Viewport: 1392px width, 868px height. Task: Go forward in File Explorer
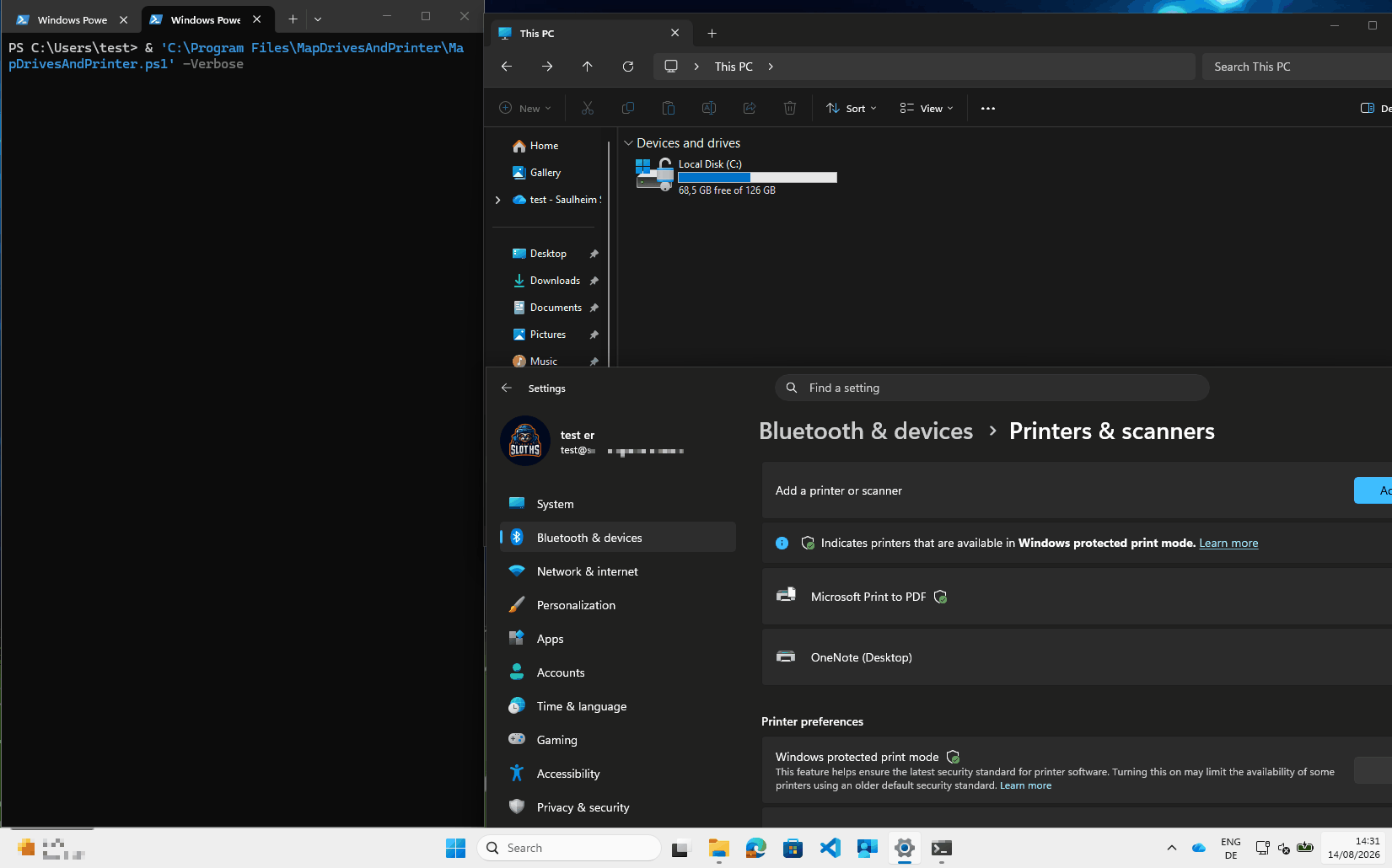click(547, 67)
